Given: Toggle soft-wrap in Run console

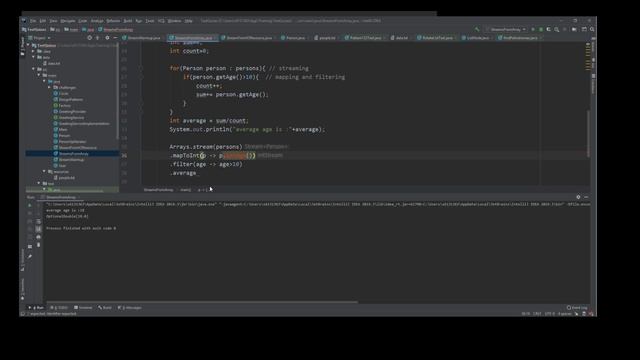Looking at the screenshot, I should 38,222.
